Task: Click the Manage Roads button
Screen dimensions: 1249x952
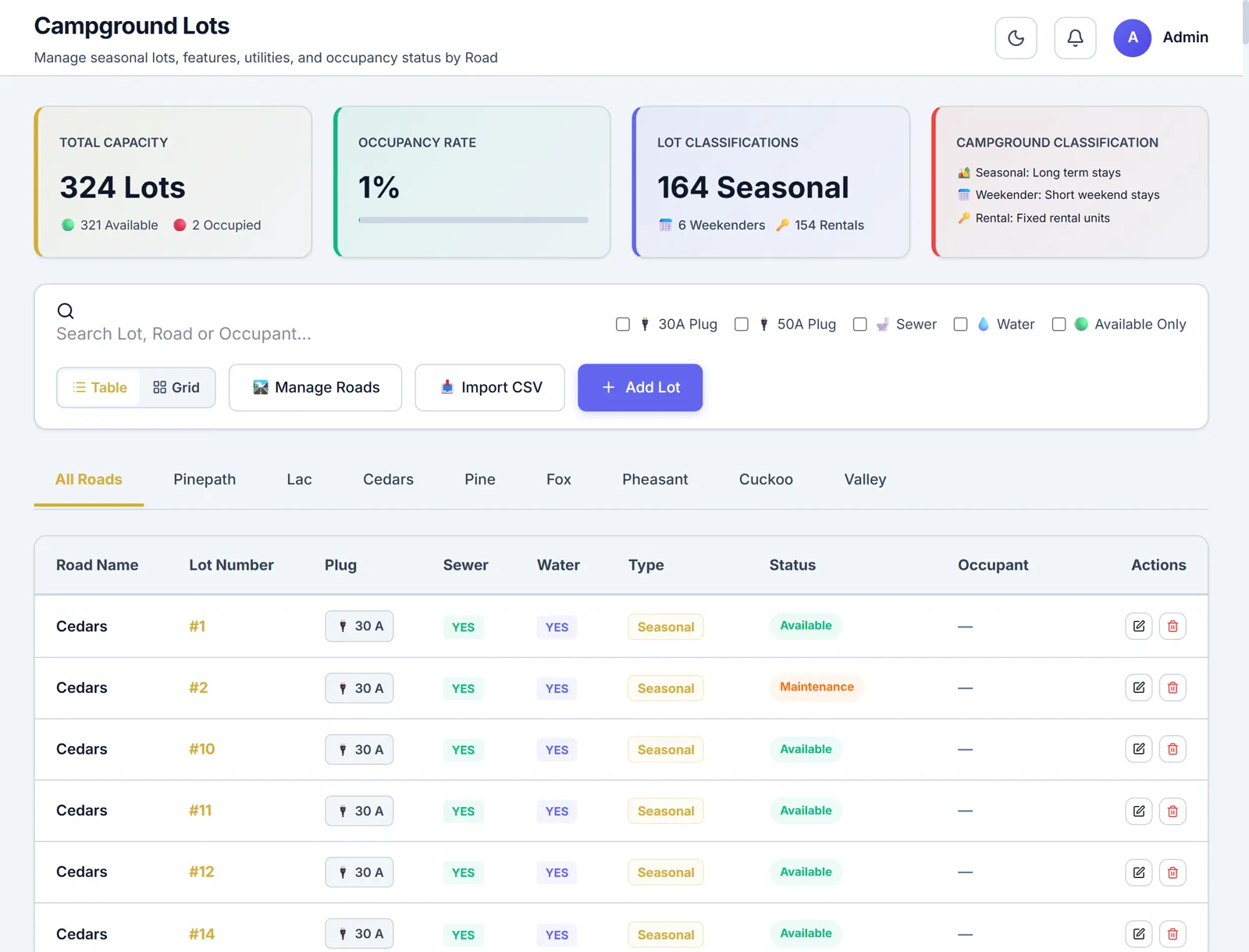Action: click(315, 387)
